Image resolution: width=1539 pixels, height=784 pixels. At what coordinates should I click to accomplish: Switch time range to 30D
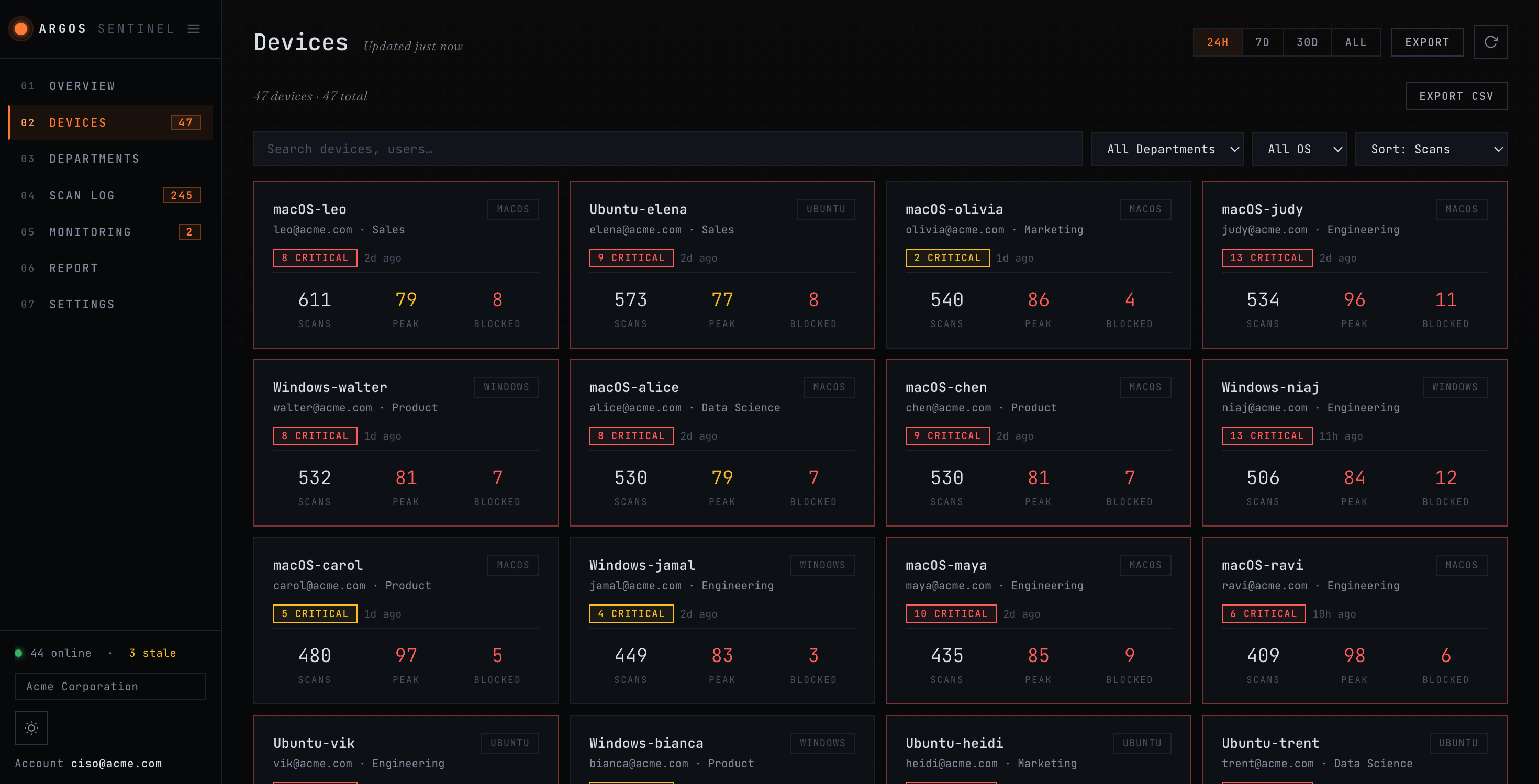[x=1307, y=42]
